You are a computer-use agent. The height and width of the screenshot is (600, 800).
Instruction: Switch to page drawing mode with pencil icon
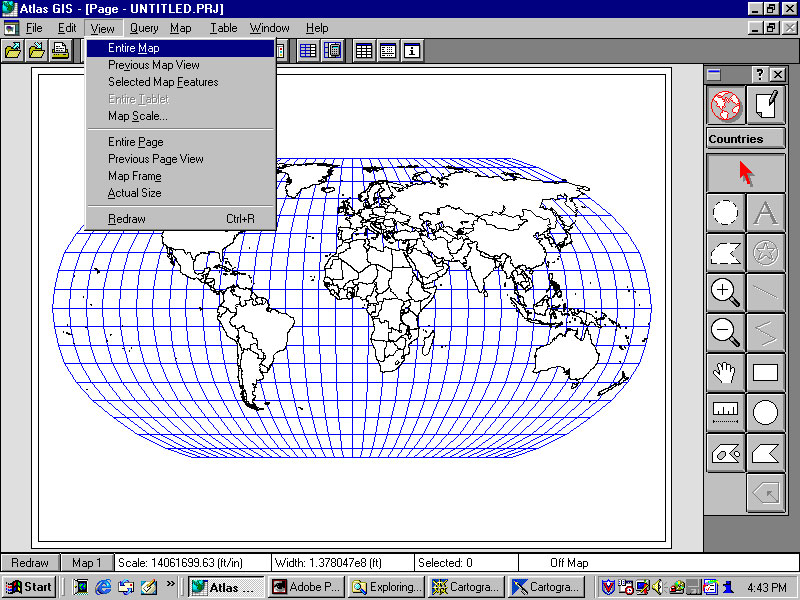coord(766,105)
